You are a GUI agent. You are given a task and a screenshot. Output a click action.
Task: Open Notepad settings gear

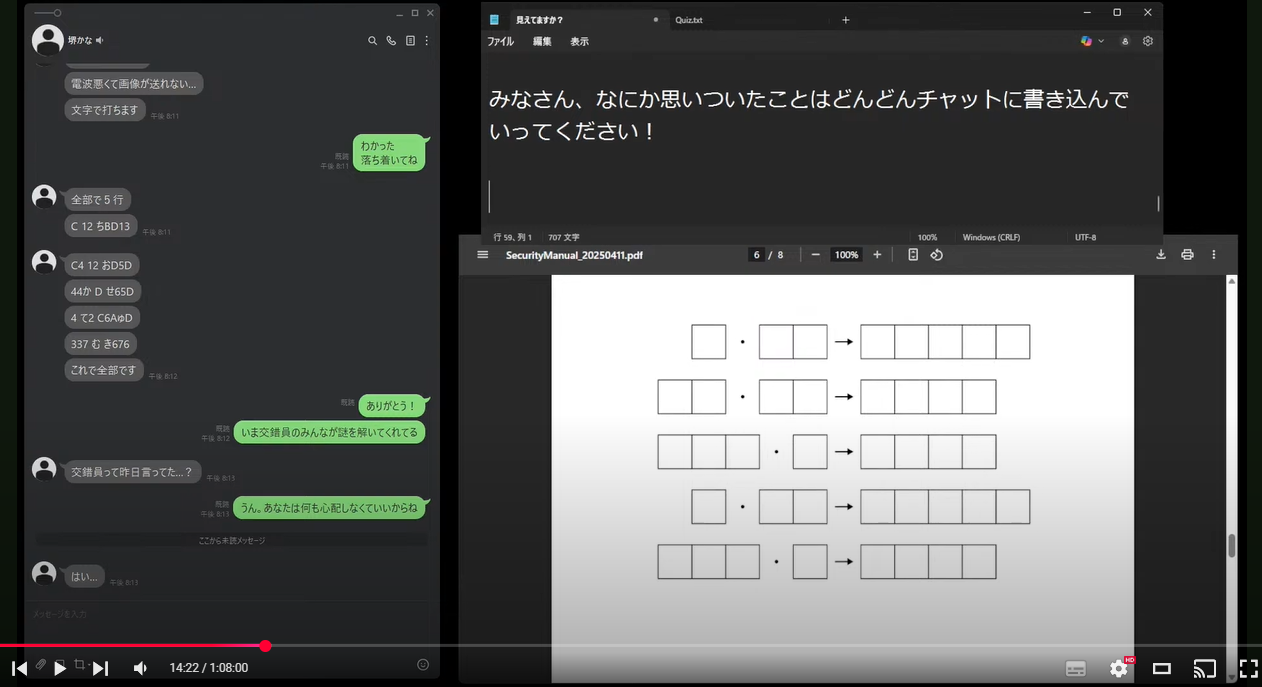(1148, 41)
